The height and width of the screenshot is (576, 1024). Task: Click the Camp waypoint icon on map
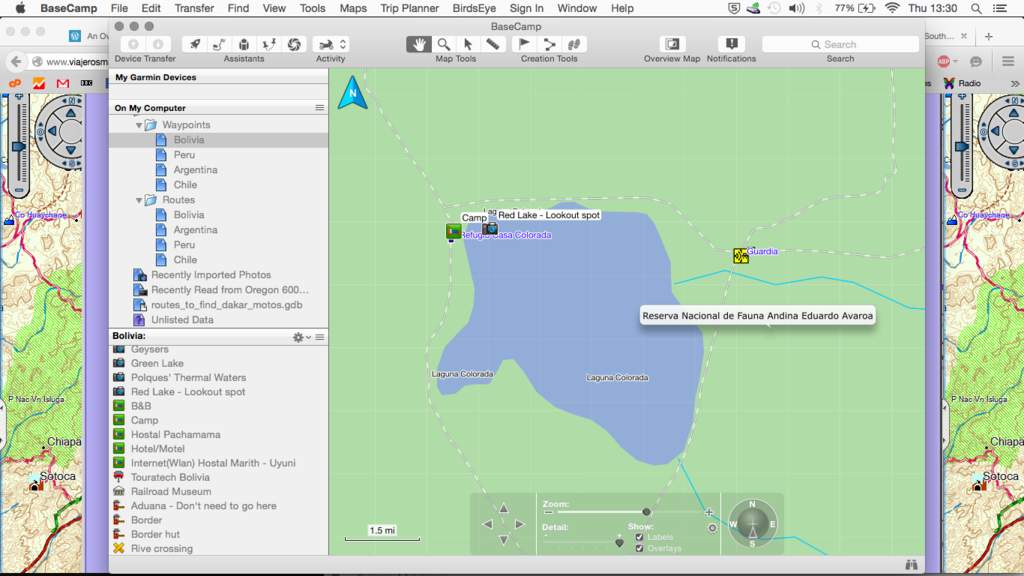pos(453,231)
